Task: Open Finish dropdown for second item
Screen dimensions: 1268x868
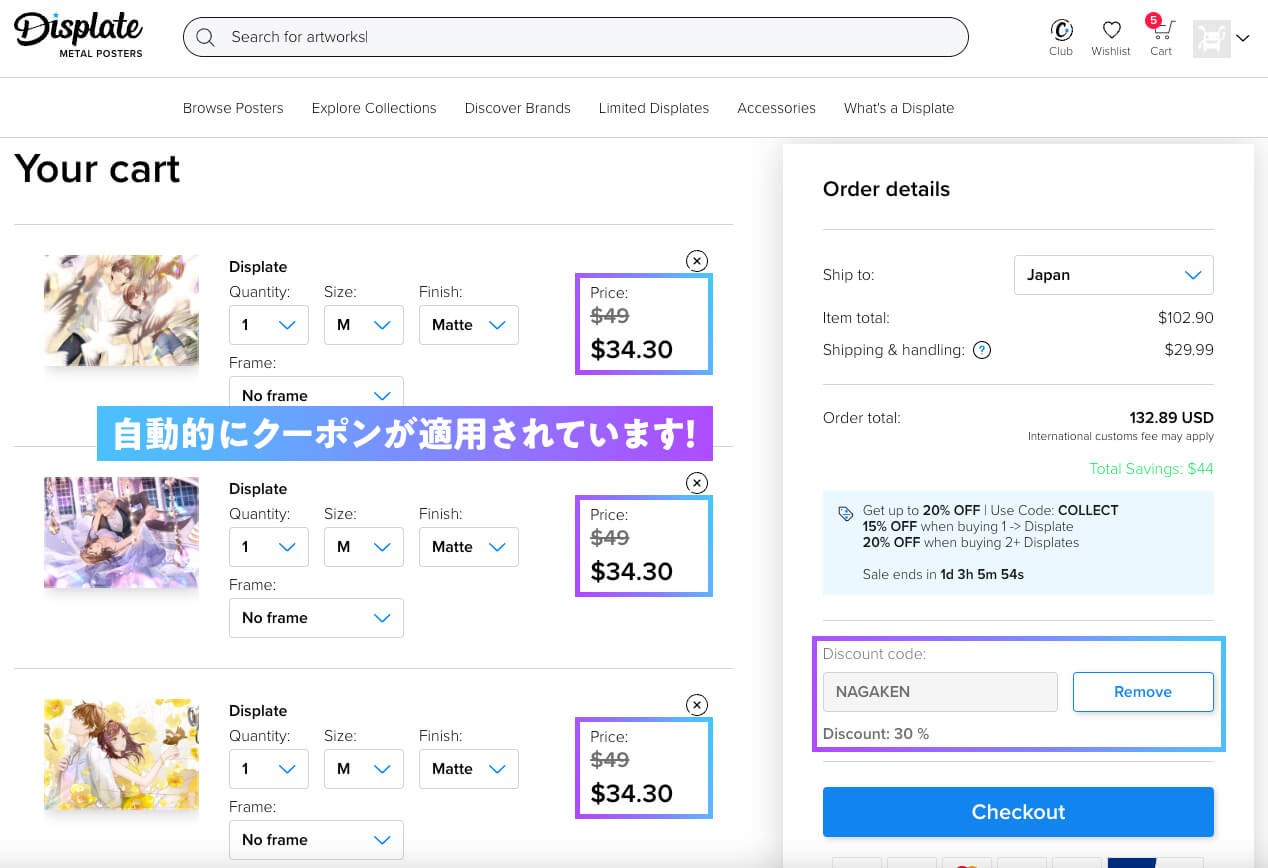Action: pyautogui.click(x=469, y=547)
